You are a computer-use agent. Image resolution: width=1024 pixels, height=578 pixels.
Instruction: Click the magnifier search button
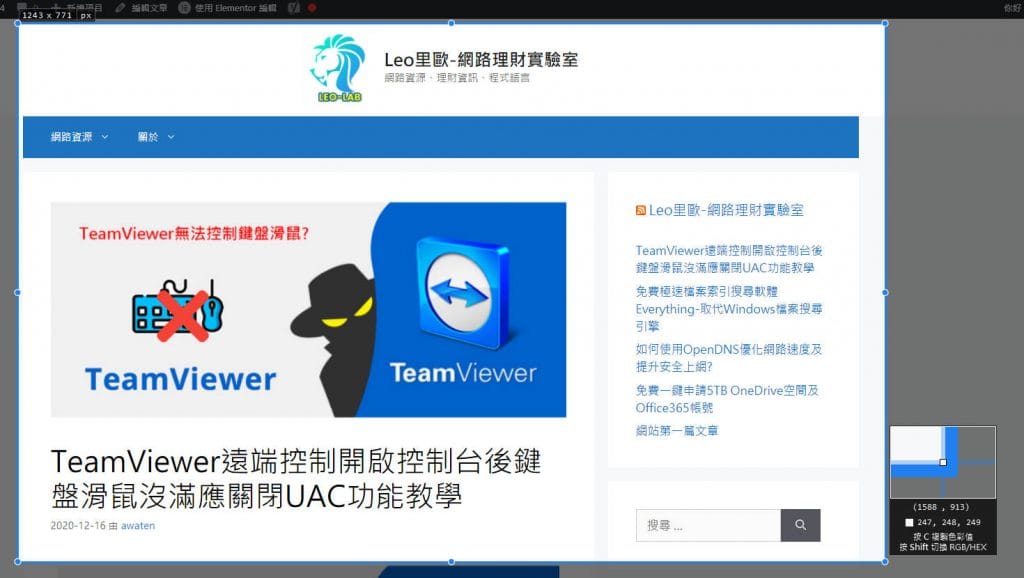click(800, 525)
